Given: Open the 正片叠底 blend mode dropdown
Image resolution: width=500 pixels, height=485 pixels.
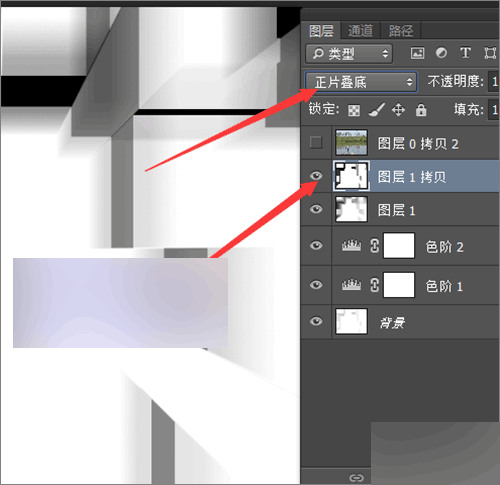Looking at the screenshot, I should point(361,82).
